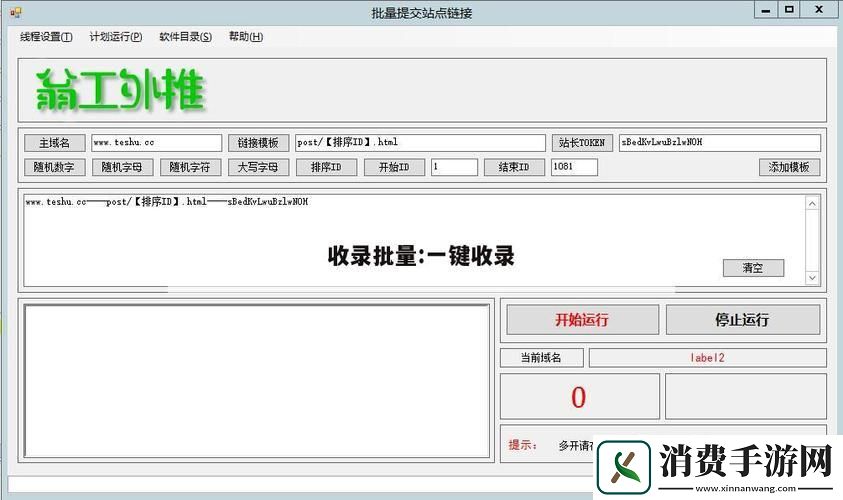Viewport: 843px width, 500px height.
Task: Open the 计划运行(P) menu
Action: pyautogui.click(x=115, y=37)
